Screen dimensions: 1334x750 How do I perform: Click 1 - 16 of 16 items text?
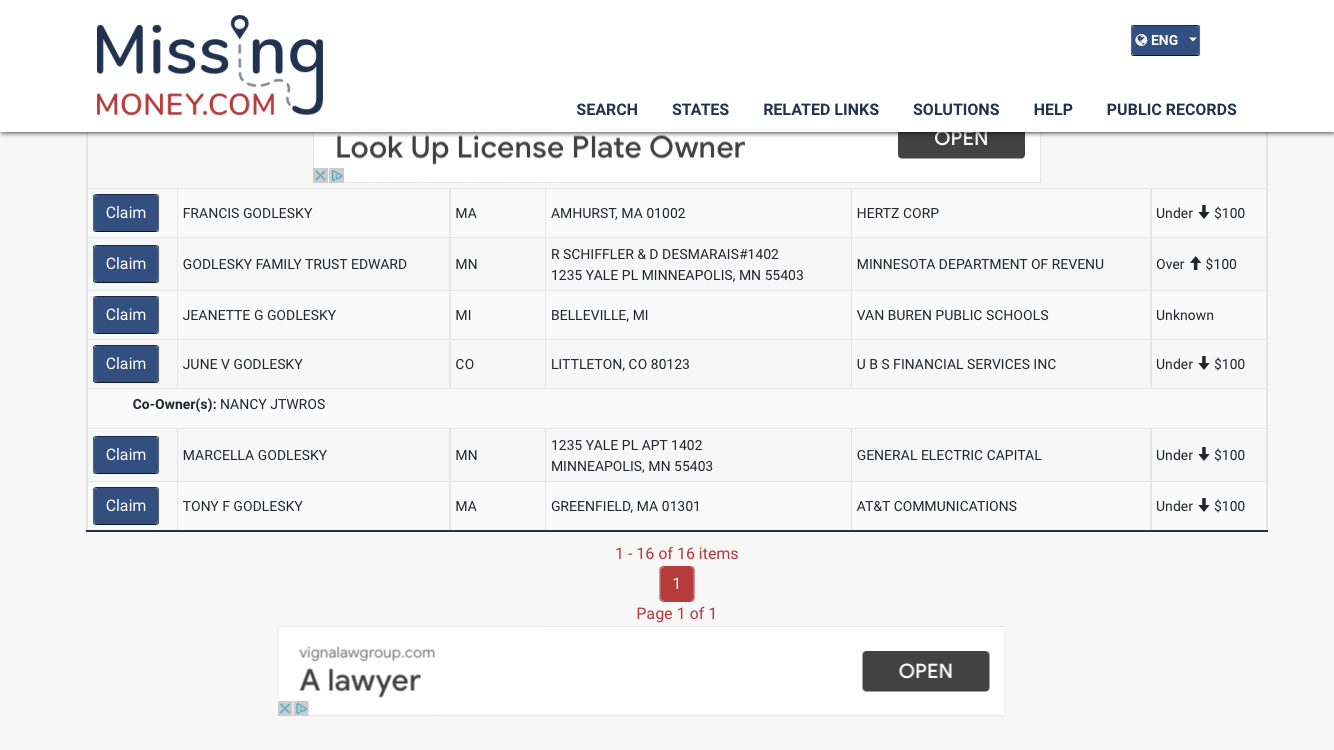coord(677,554)
